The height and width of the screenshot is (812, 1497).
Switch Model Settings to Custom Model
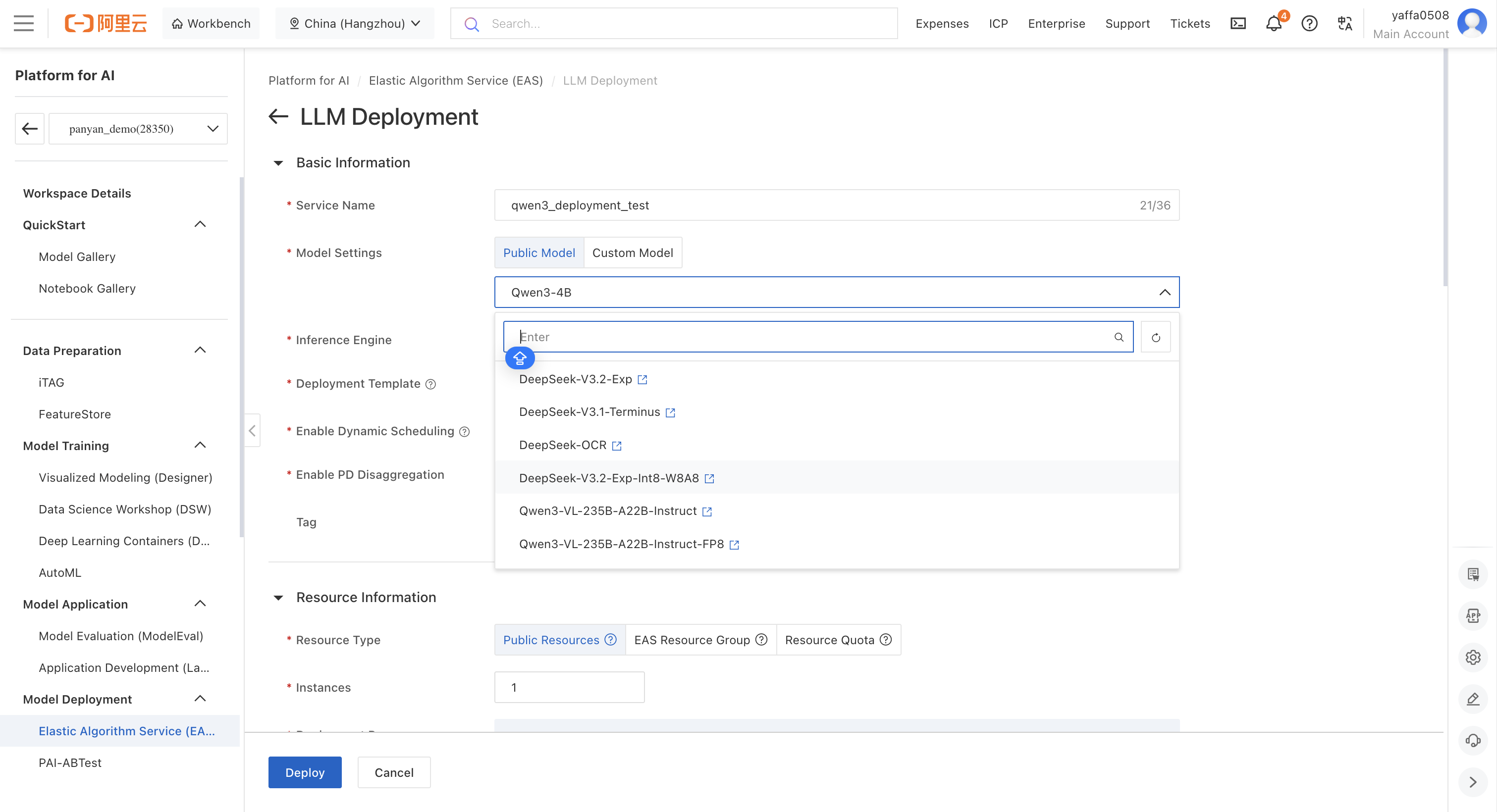pos(633,252)
